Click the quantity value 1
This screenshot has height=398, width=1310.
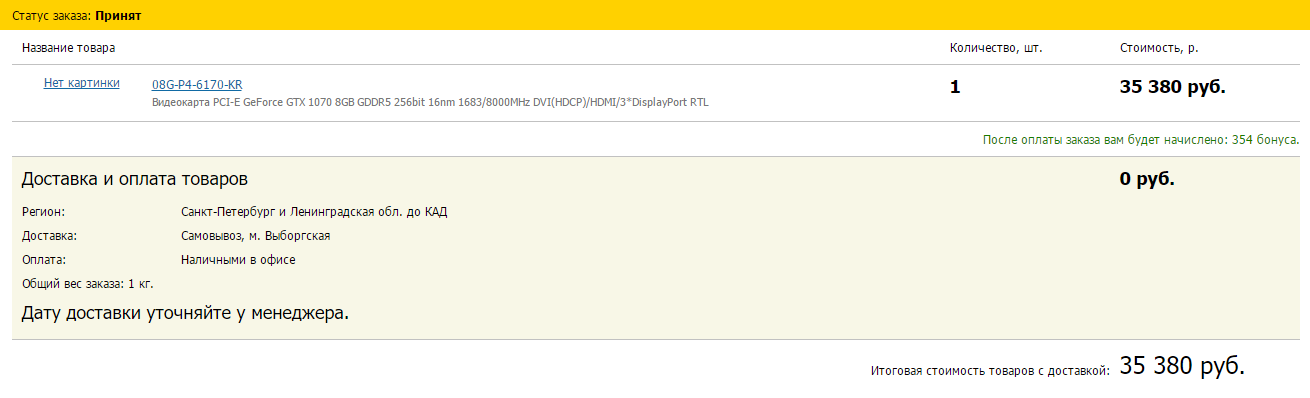[x=955, y=87]
